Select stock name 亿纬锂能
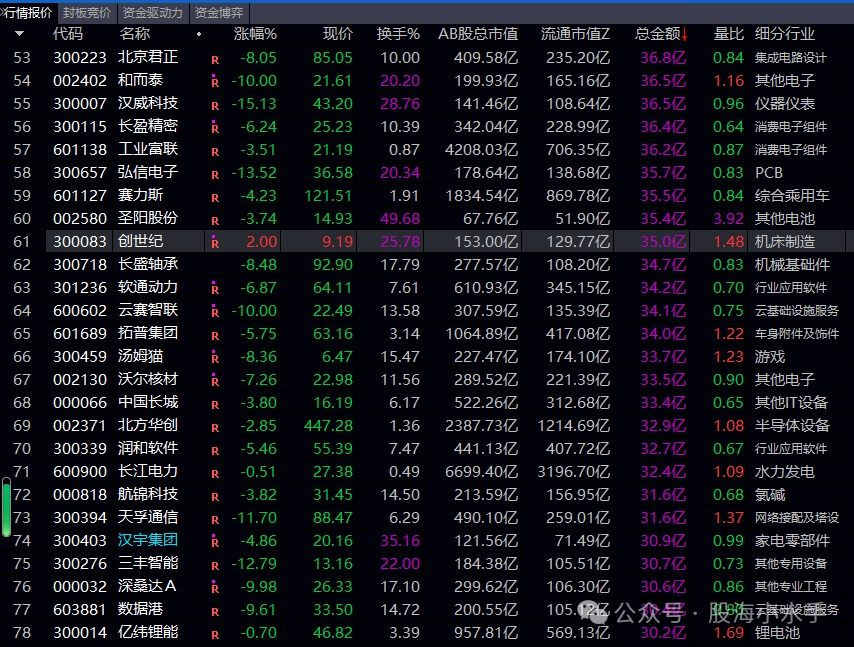This screenshot has width=854, height=647. point(148,632)
